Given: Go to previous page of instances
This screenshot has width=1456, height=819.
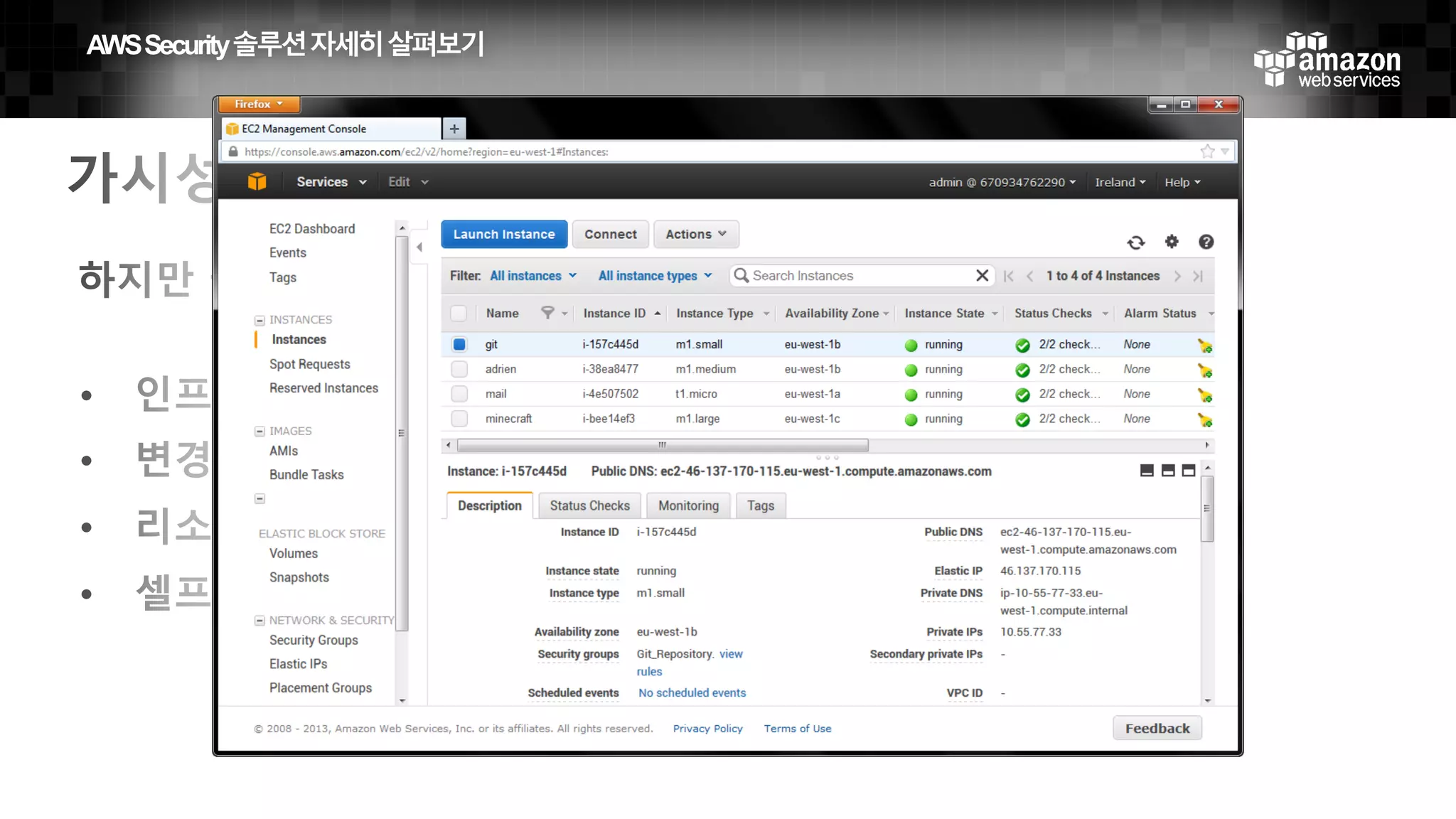Looking at the screenshot, I should pyautogui.click(x=1029, y=277).
